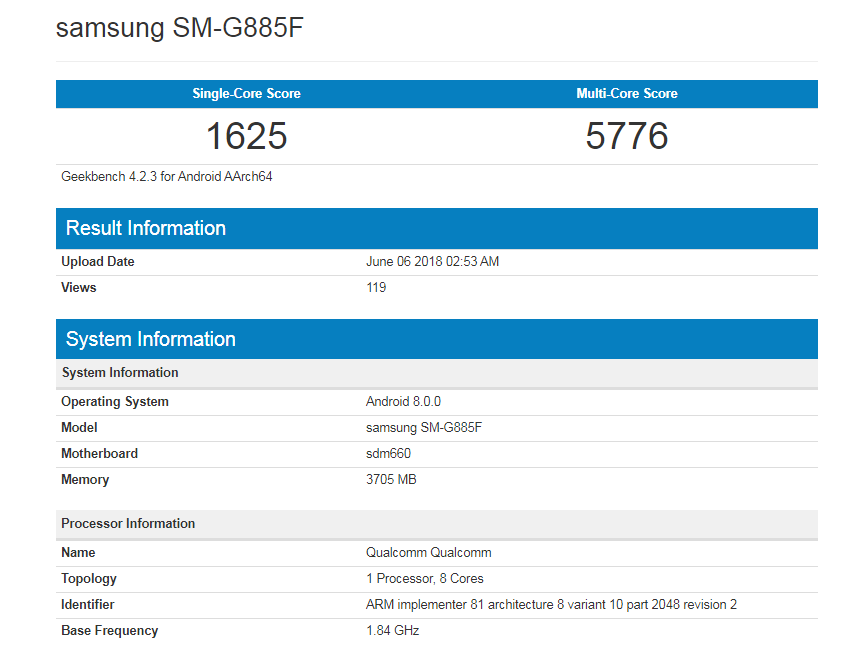Select the Operating System label
The height and width of the screenshot is (649, 852).
tap(115, 402)
